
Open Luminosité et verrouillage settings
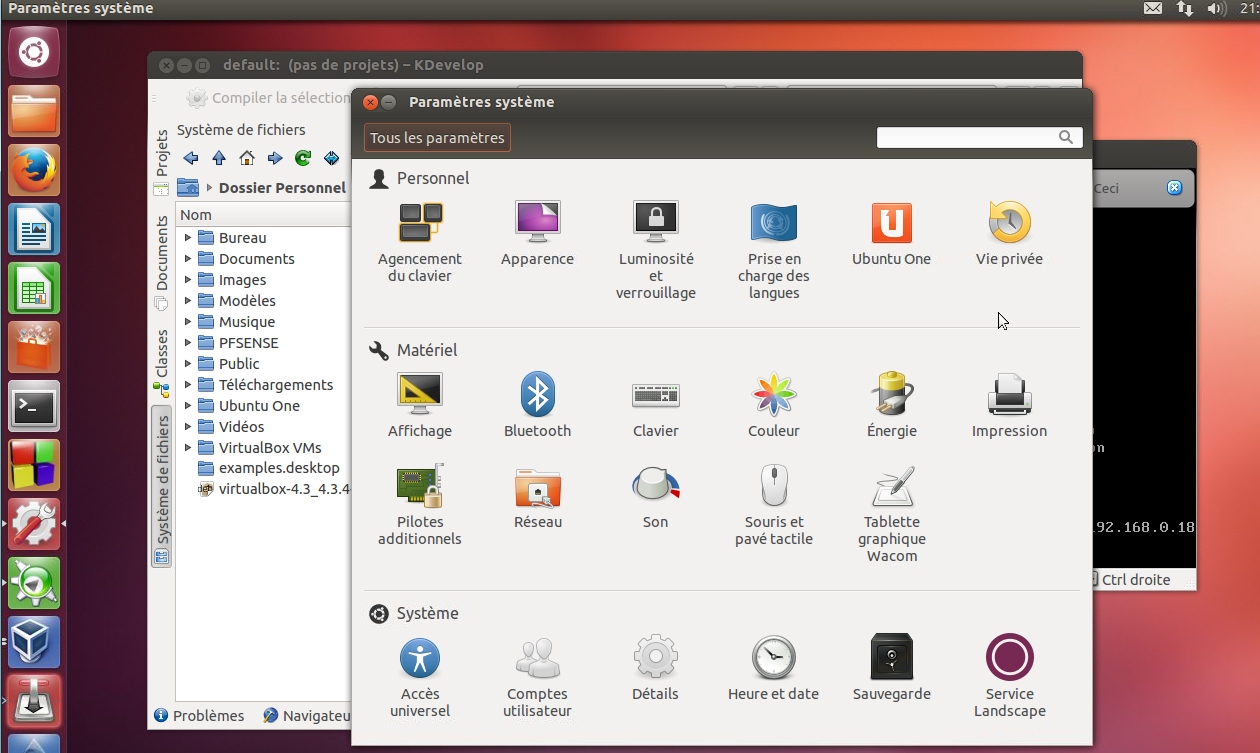(655, 222)
